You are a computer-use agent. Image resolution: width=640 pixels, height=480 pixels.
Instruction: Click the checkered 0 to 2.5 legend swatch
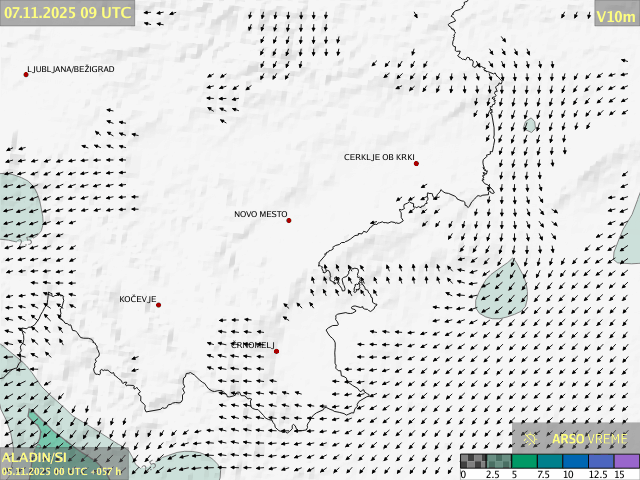473,462
